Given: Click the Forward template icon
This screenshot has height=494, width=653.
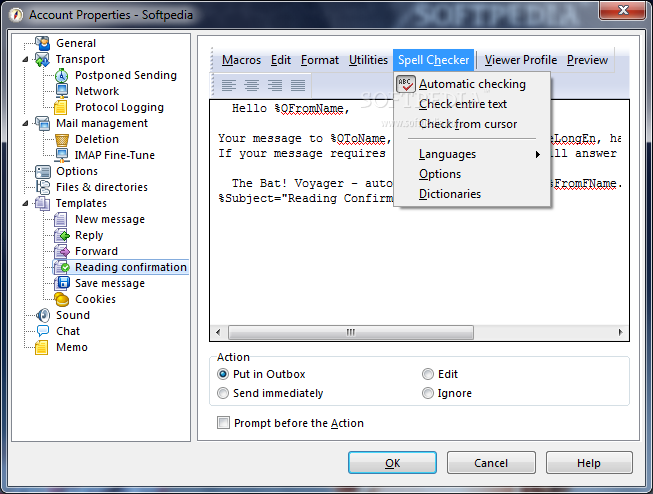Looking at the screenshot, I should pyautogui.click(x=62, y=251).
